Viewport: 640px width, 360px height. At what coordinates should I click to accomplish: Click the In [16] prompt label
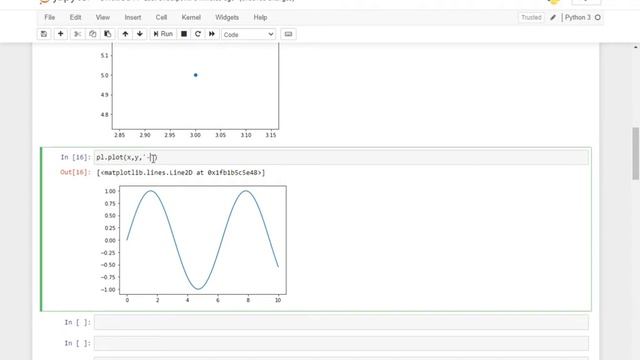click(75, 157)
